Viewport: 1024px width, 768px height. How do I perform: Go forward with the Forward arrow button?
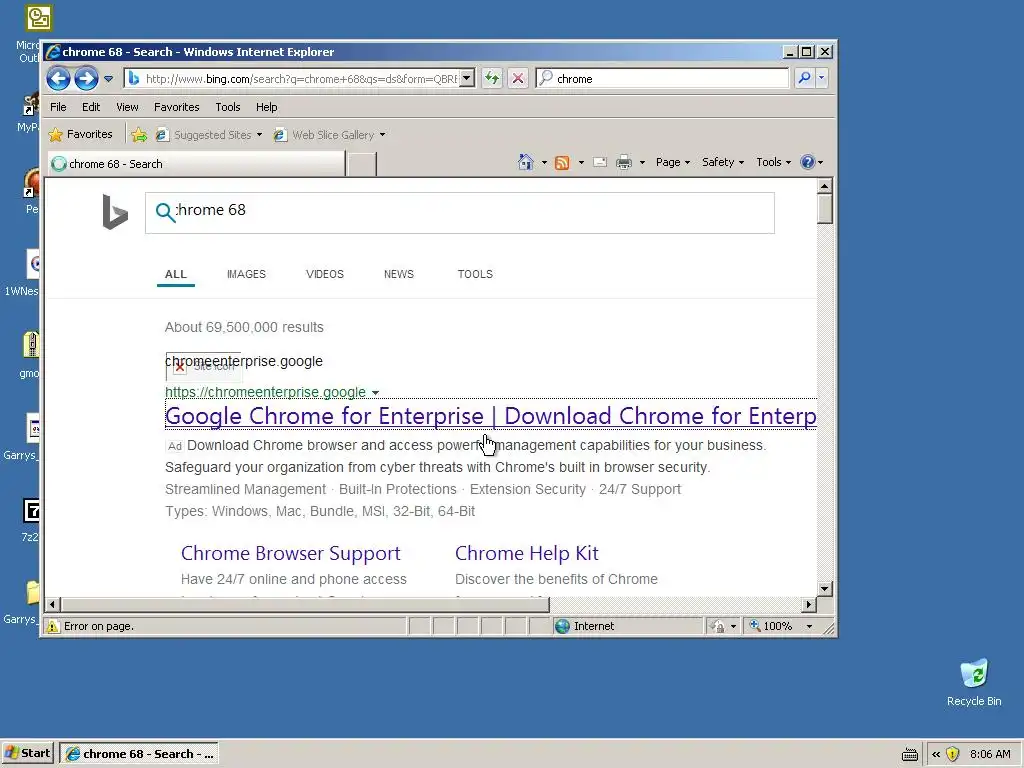point(86,79)
